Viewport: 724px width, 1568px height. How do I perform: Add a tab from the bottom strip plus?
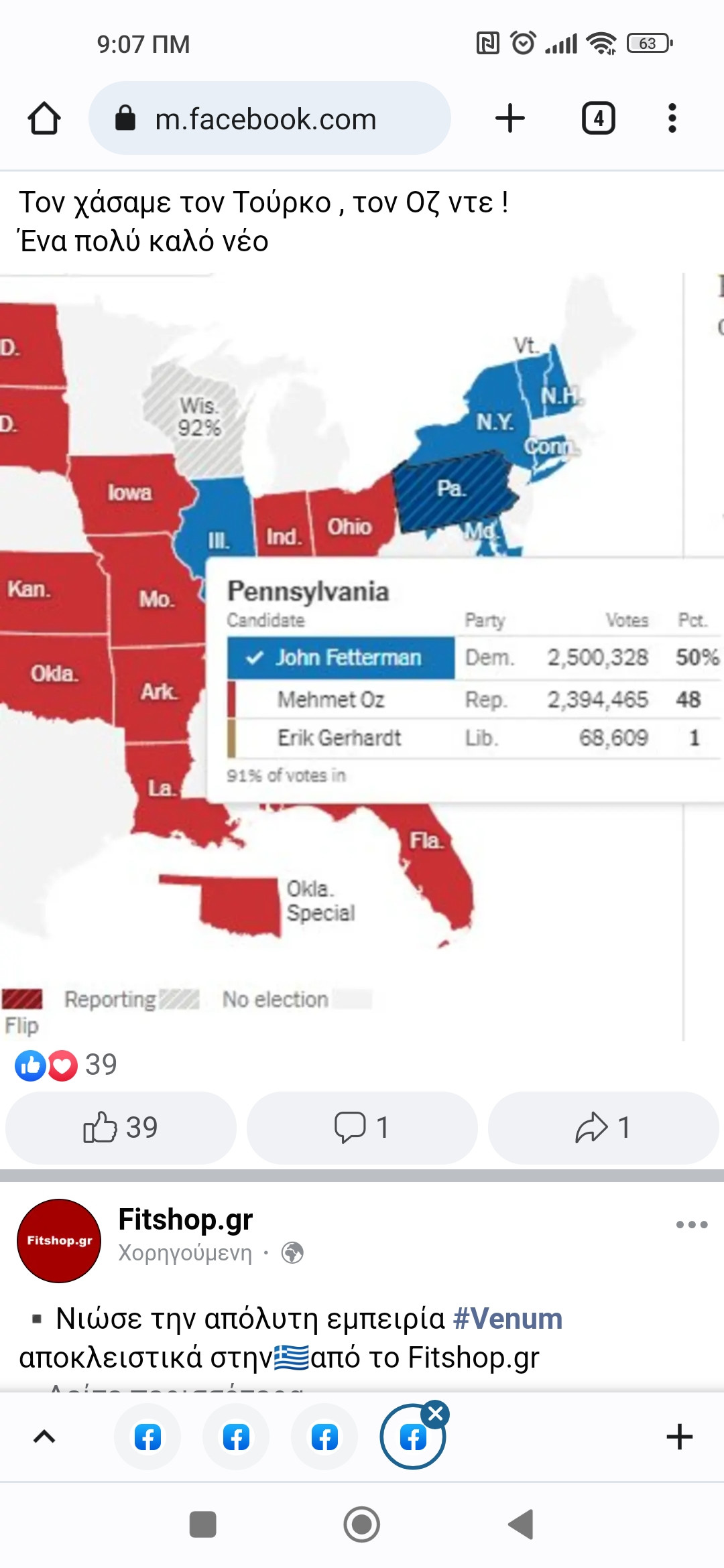679,1437
